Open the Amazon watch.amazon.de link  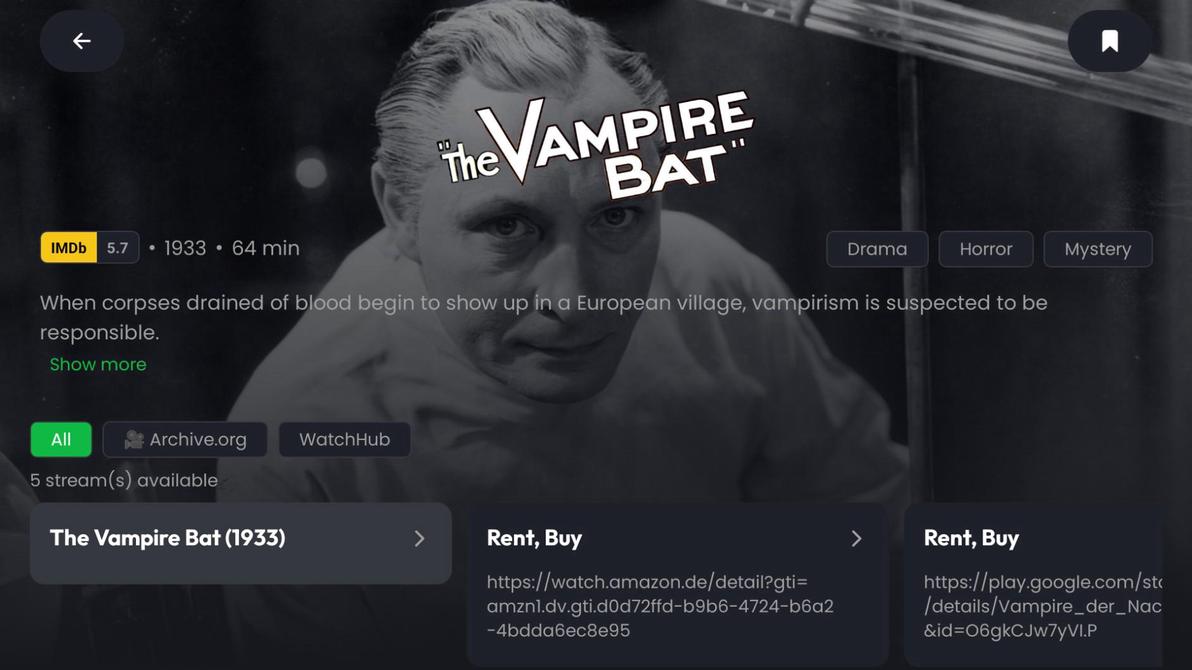tap(660, 606)
